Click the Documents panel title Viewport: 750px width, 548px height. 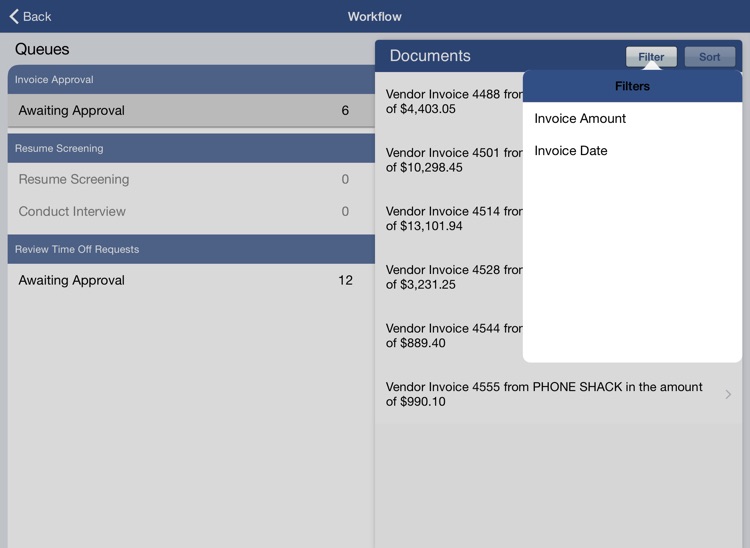tap(430, 56)
